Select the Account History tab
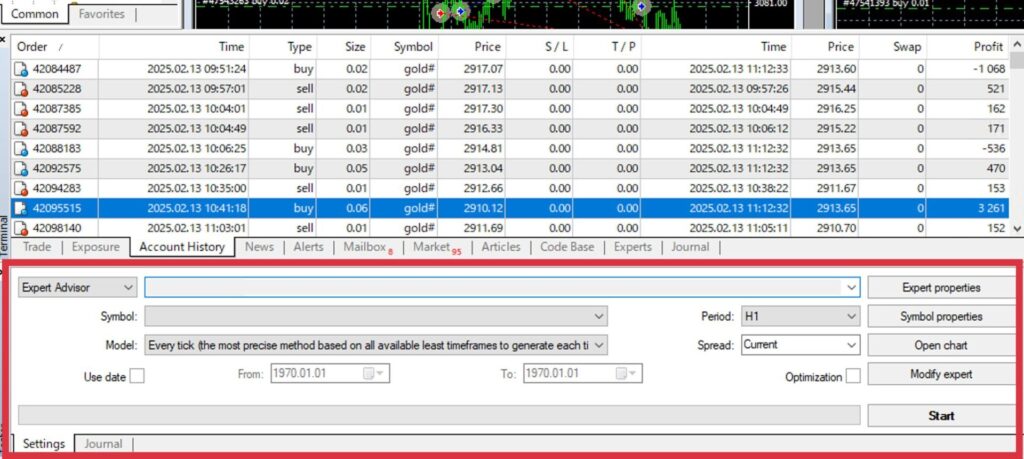Viewport: 1024px width, 459px height. pos(182,247)
